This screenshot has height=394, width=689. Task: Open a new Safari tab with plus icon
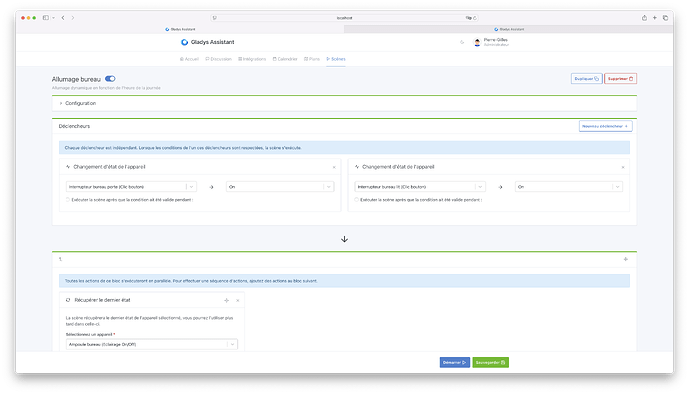(655, 18)
